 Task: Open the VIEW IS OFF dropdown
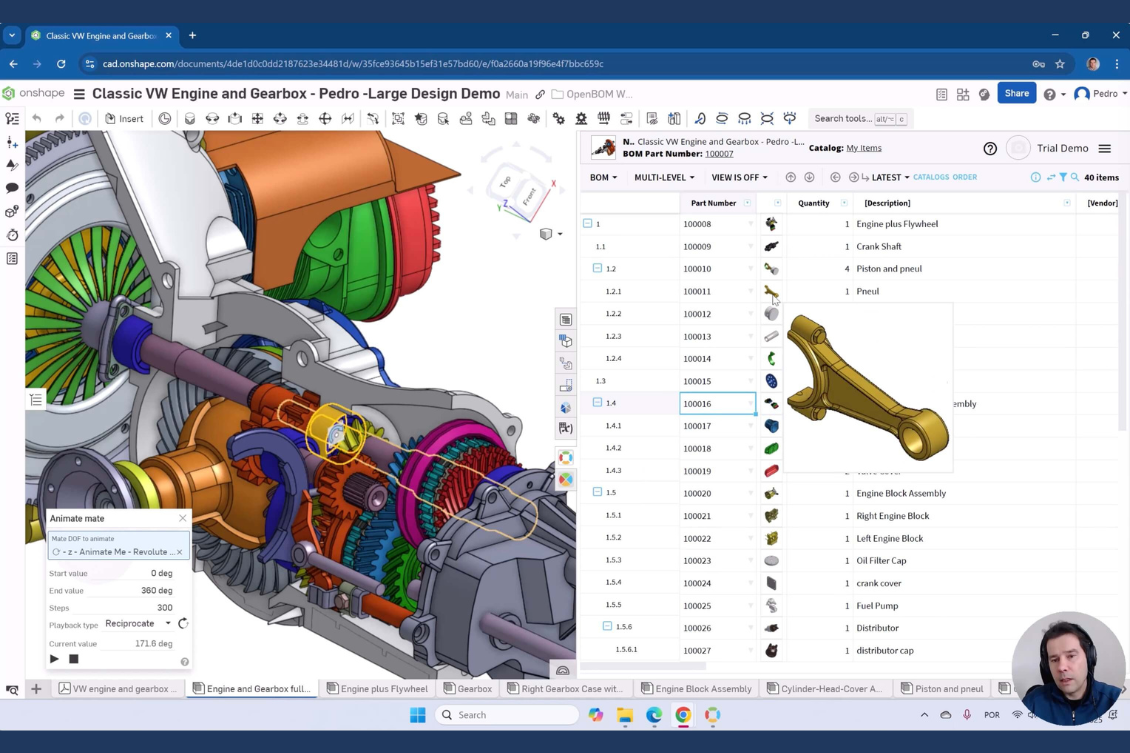tap(739, 177)
